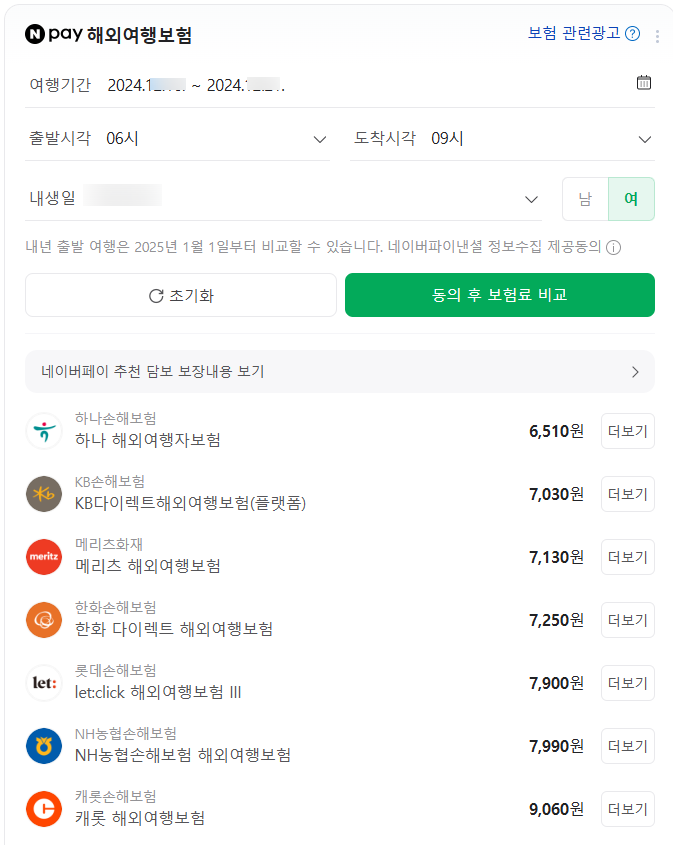Click 더보기 for 하나 해외여행자보험

coord(628,432)
